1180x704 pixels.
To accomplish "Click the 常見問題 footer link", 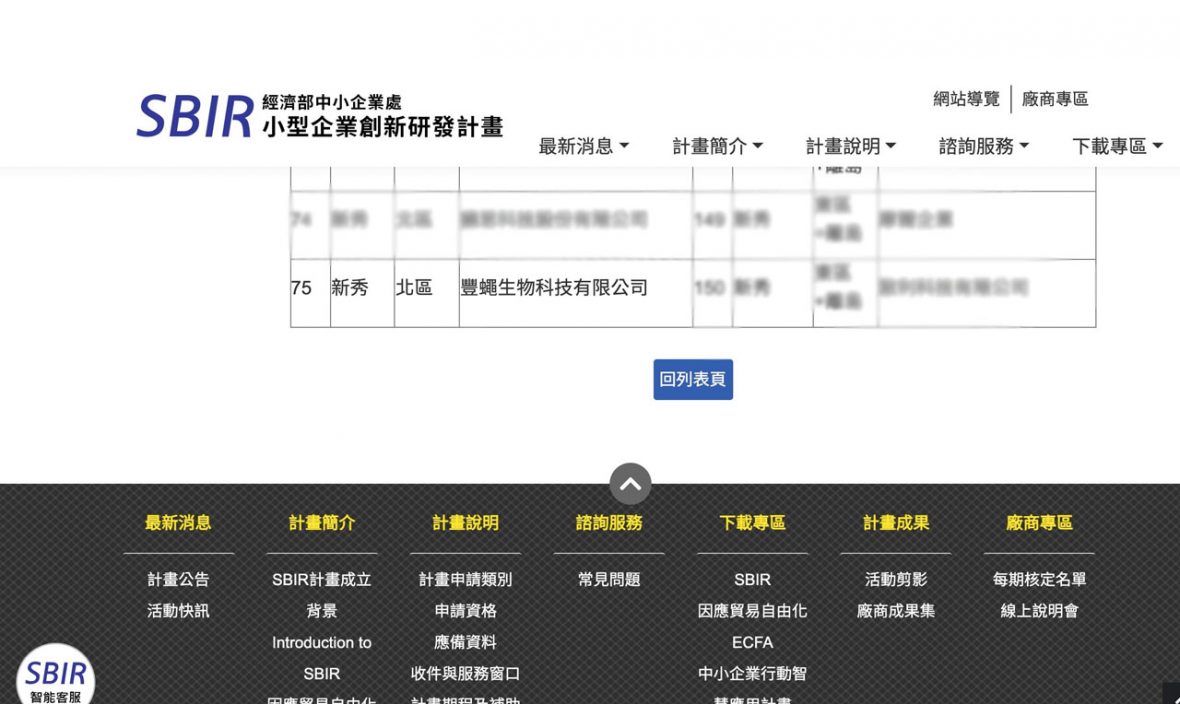I will pyautogui.click(x=609, y=579).
